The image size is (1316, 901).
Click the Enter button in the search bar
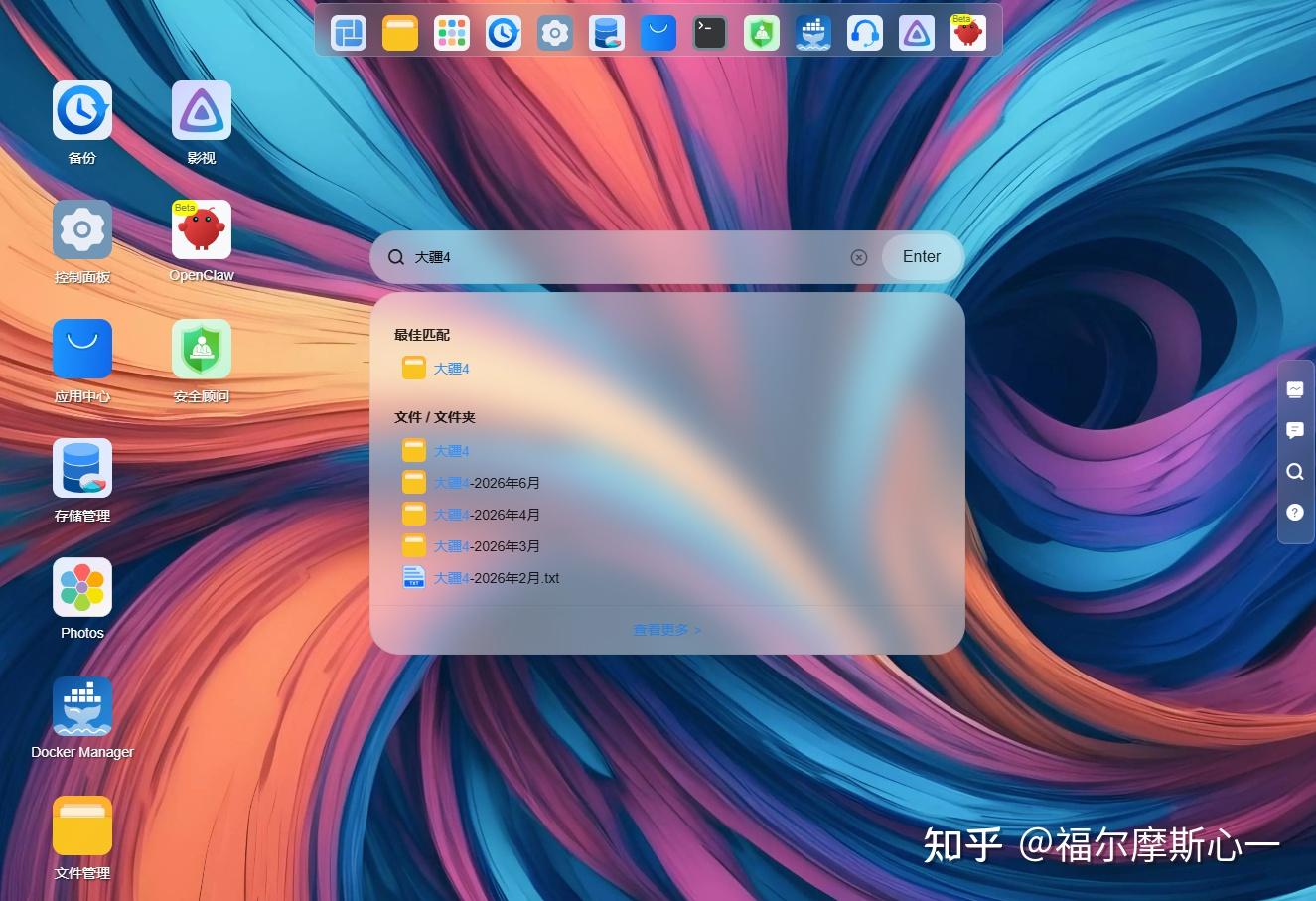922,257
